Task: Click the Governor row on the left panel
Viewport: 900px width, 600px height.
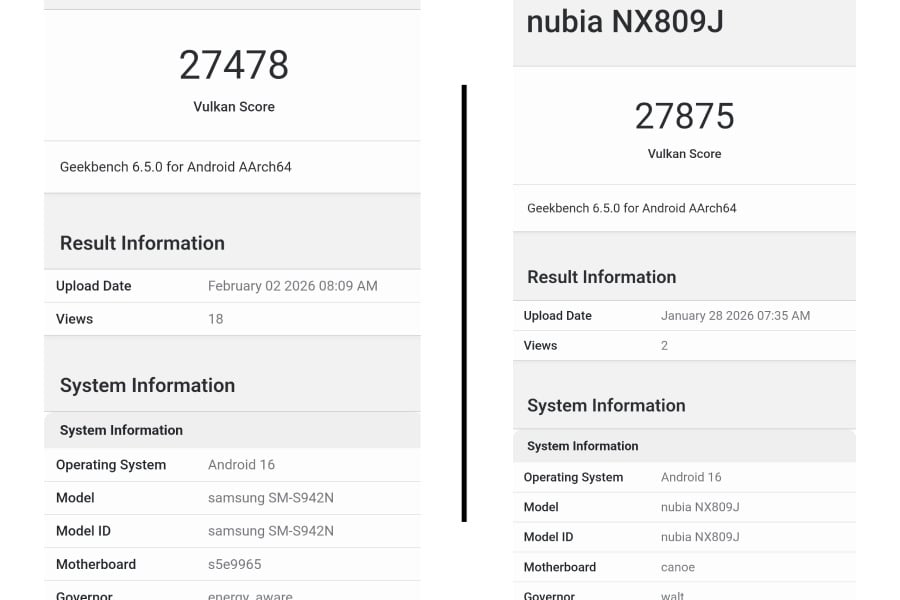Action: [x=84, y=594]
